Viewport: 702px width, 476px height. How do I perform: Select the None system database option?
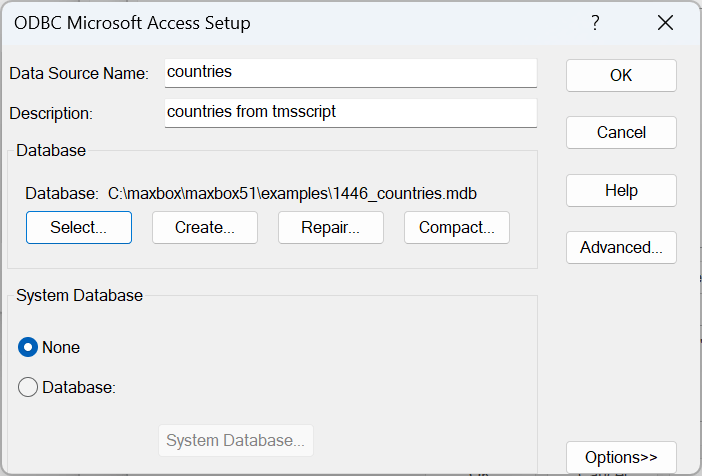28,347
